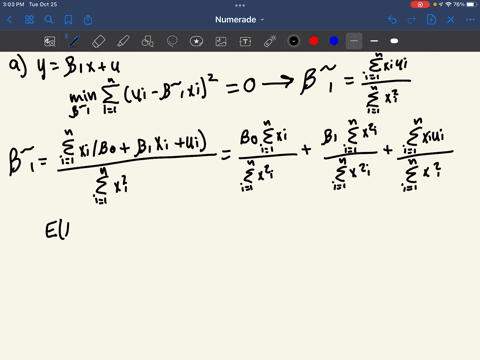
Task: Go back with the left chevron
Action: [9, 20]
